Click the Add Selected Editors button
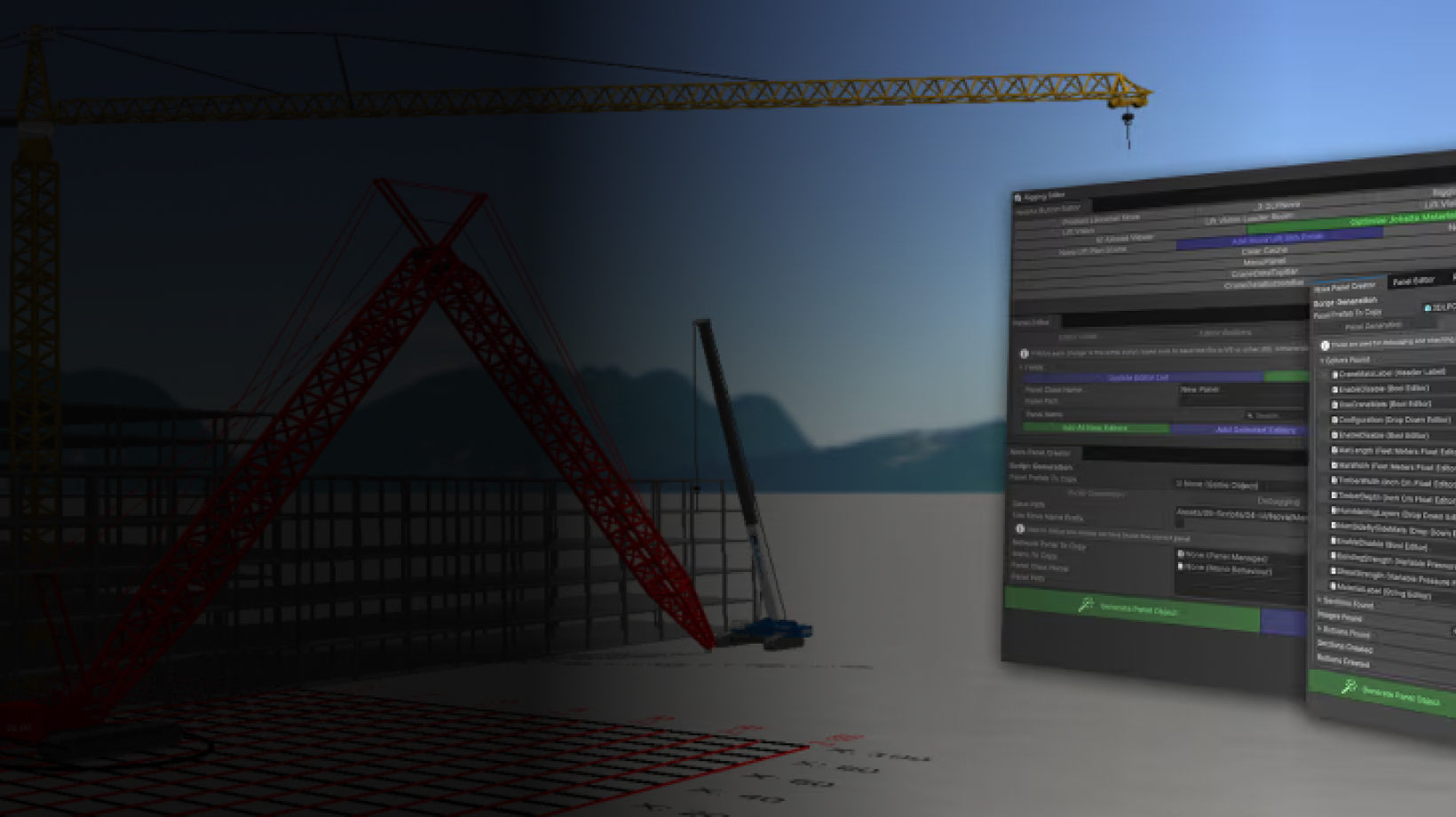The width and height of the screenshot is (1456, 817). click(x=1238, y=430)
